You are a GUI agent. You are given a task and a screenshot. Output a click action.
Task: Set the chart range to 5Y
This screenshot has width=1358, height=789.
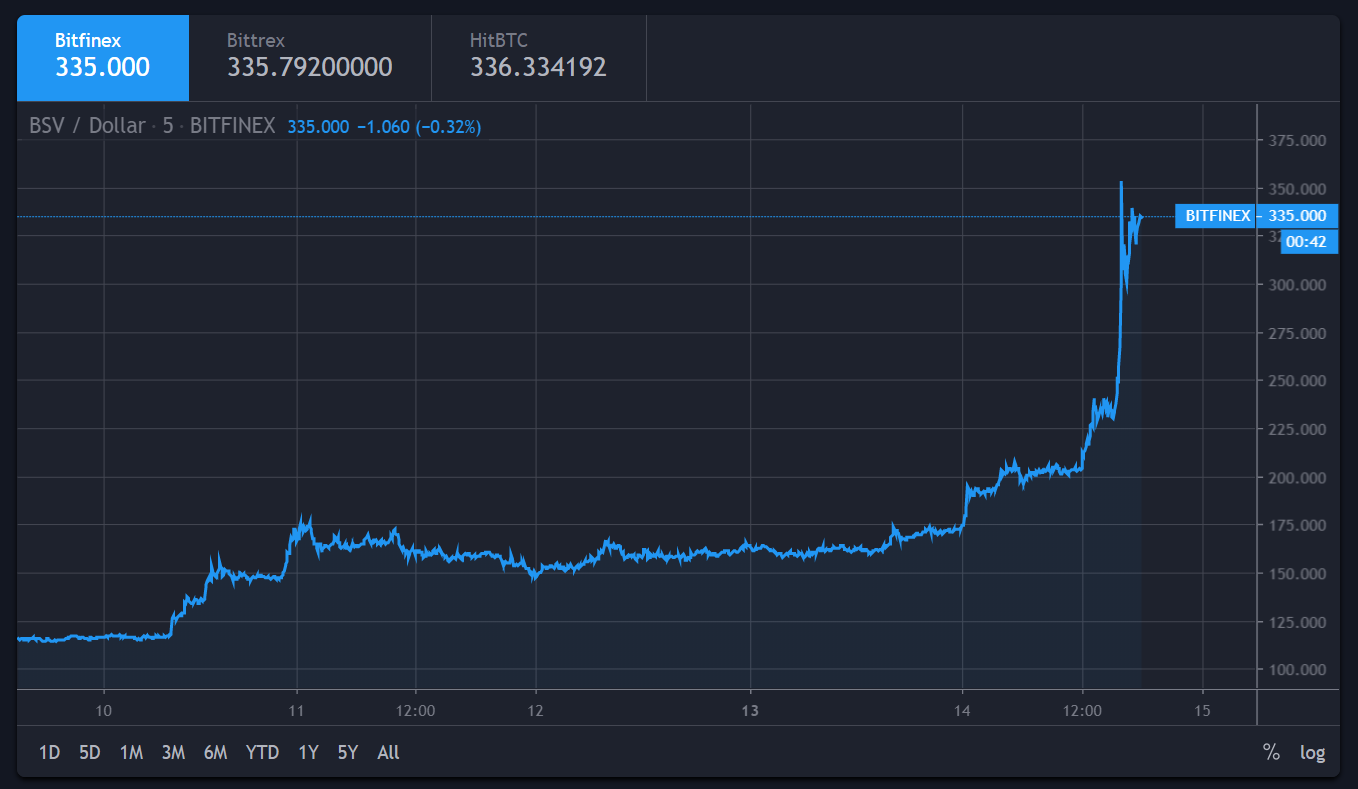pyautogui.click(x=347, y=752)
